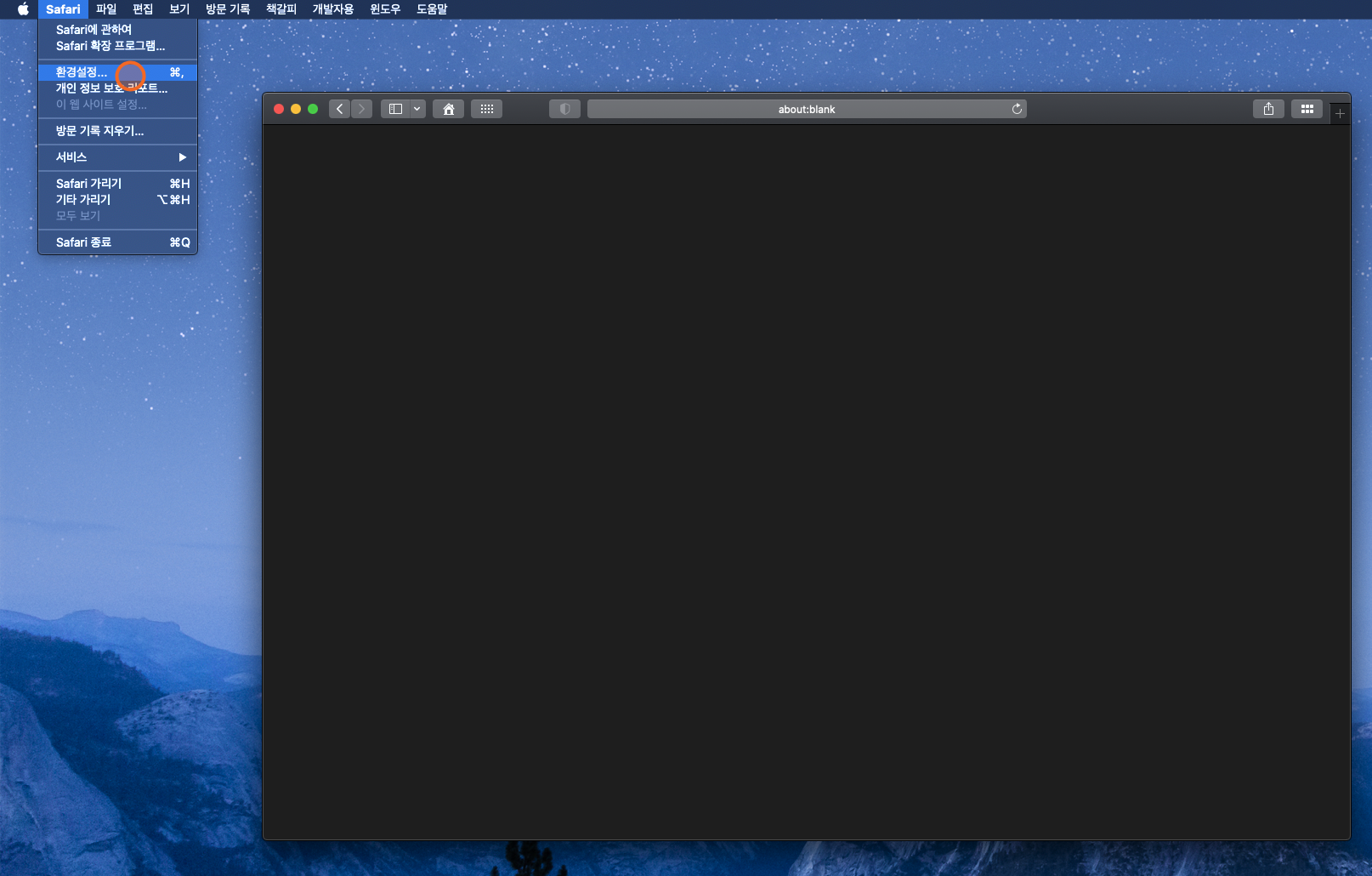Reload the page with the circular arrow
Viewport: 1372px width, 876px height.
tap(1017, 109)
